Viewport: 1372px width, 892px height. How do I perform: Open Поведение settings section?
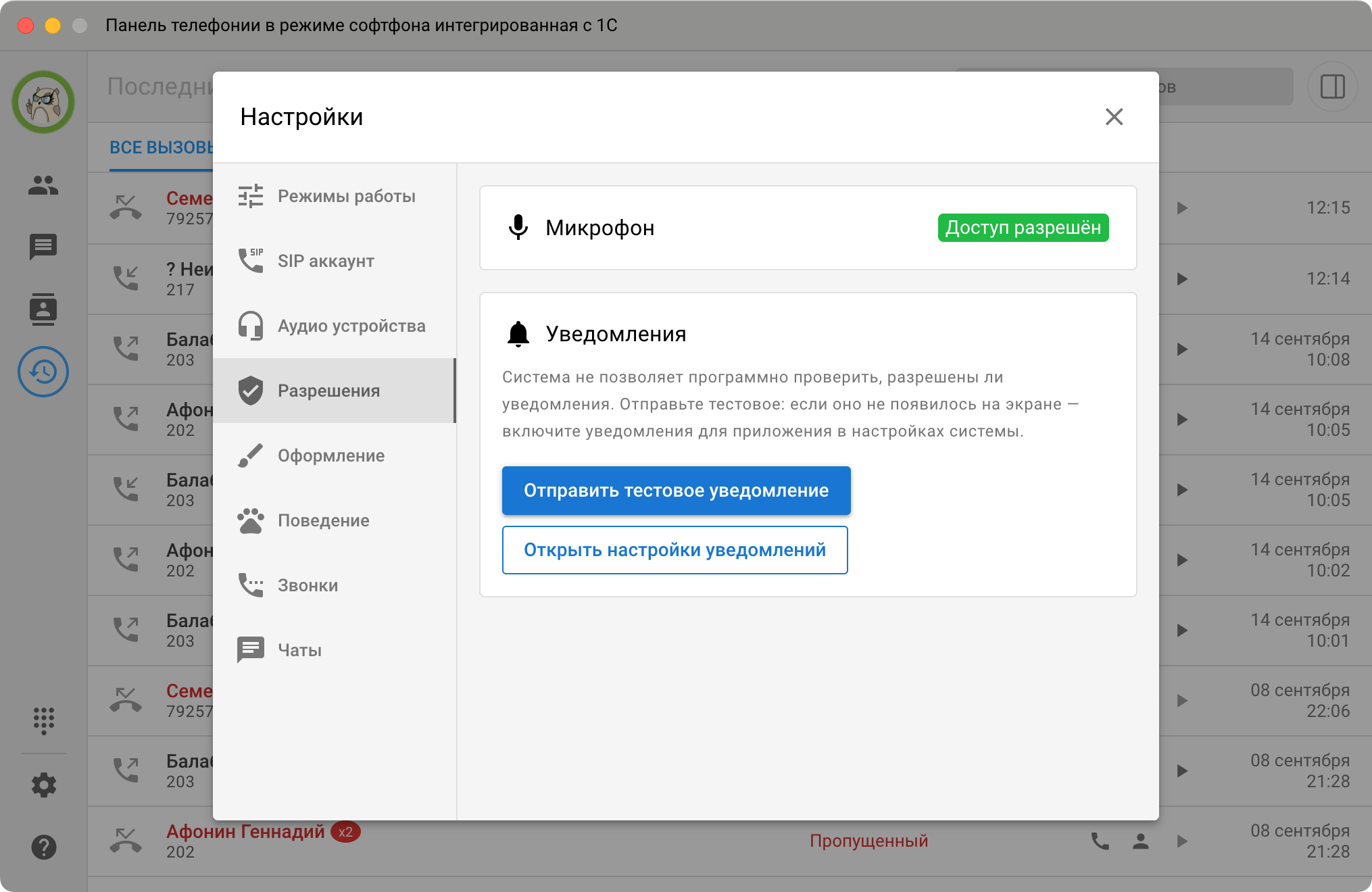[335, 520]
